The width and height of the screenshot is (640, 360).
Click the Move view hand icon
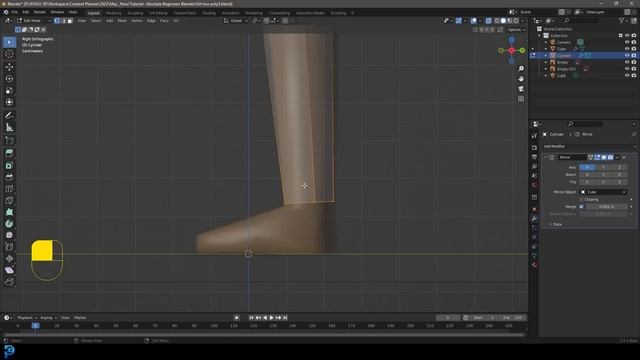(x=521, y=79)
